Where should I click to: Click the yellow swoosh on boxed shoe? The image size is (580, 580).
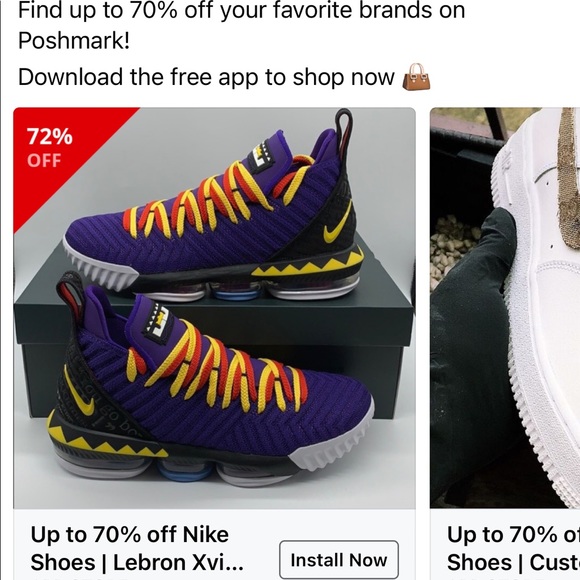pyautogui.click(x=337, y=225)
